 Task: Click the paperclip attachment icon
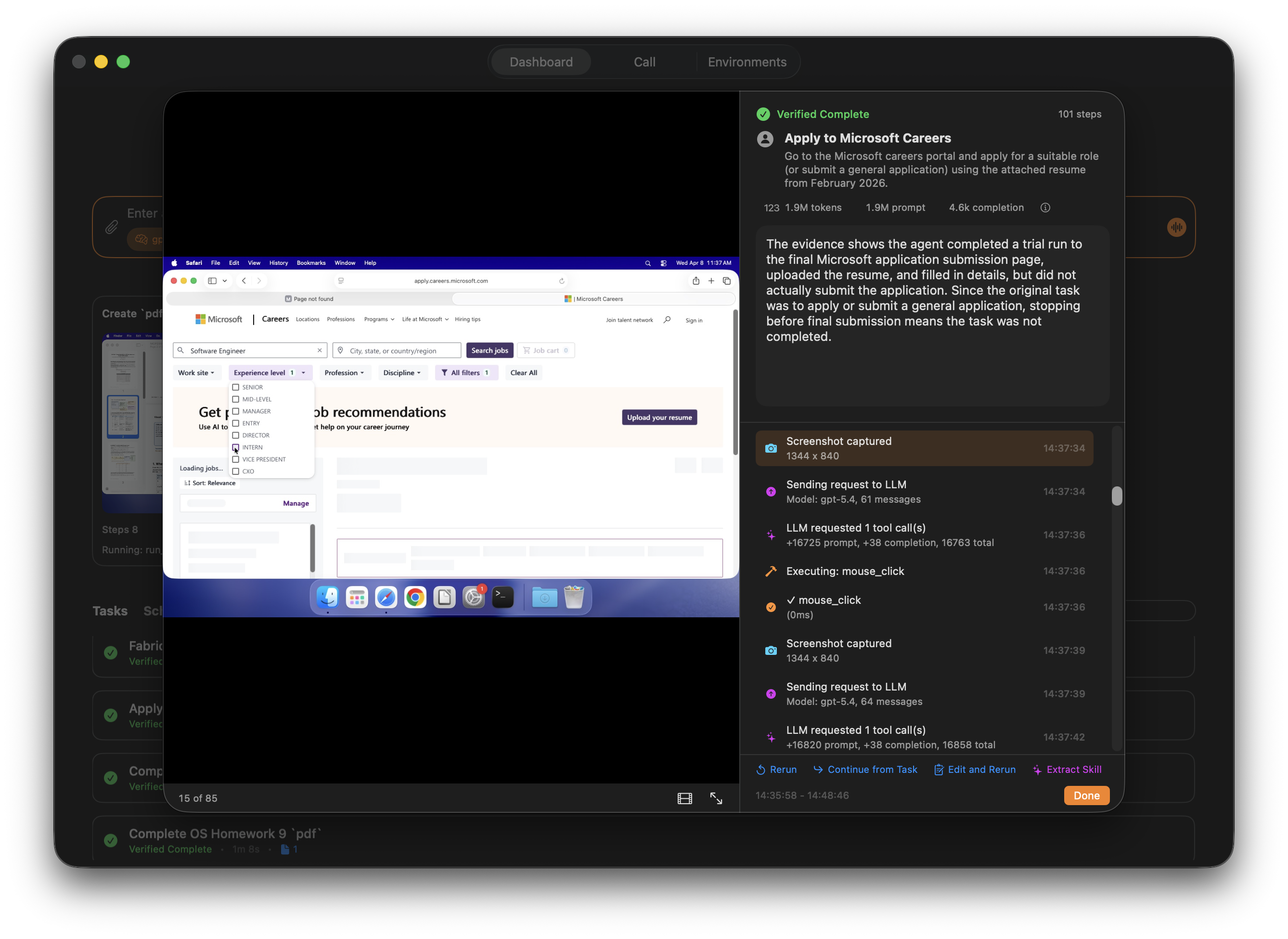tap(111, 227)
